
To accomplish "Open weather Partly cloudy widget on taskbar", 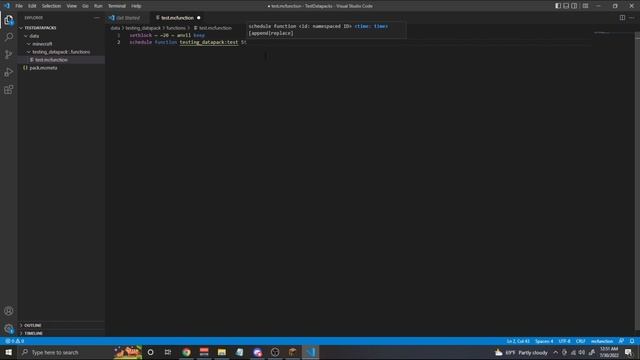I will coord(521,352).
